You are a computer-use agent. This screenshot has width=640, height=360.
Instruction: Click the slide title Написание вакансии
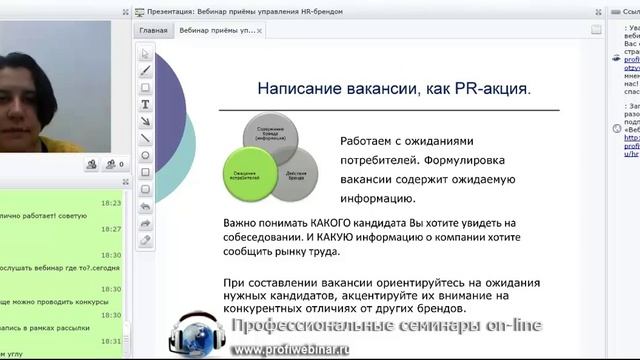394,88
